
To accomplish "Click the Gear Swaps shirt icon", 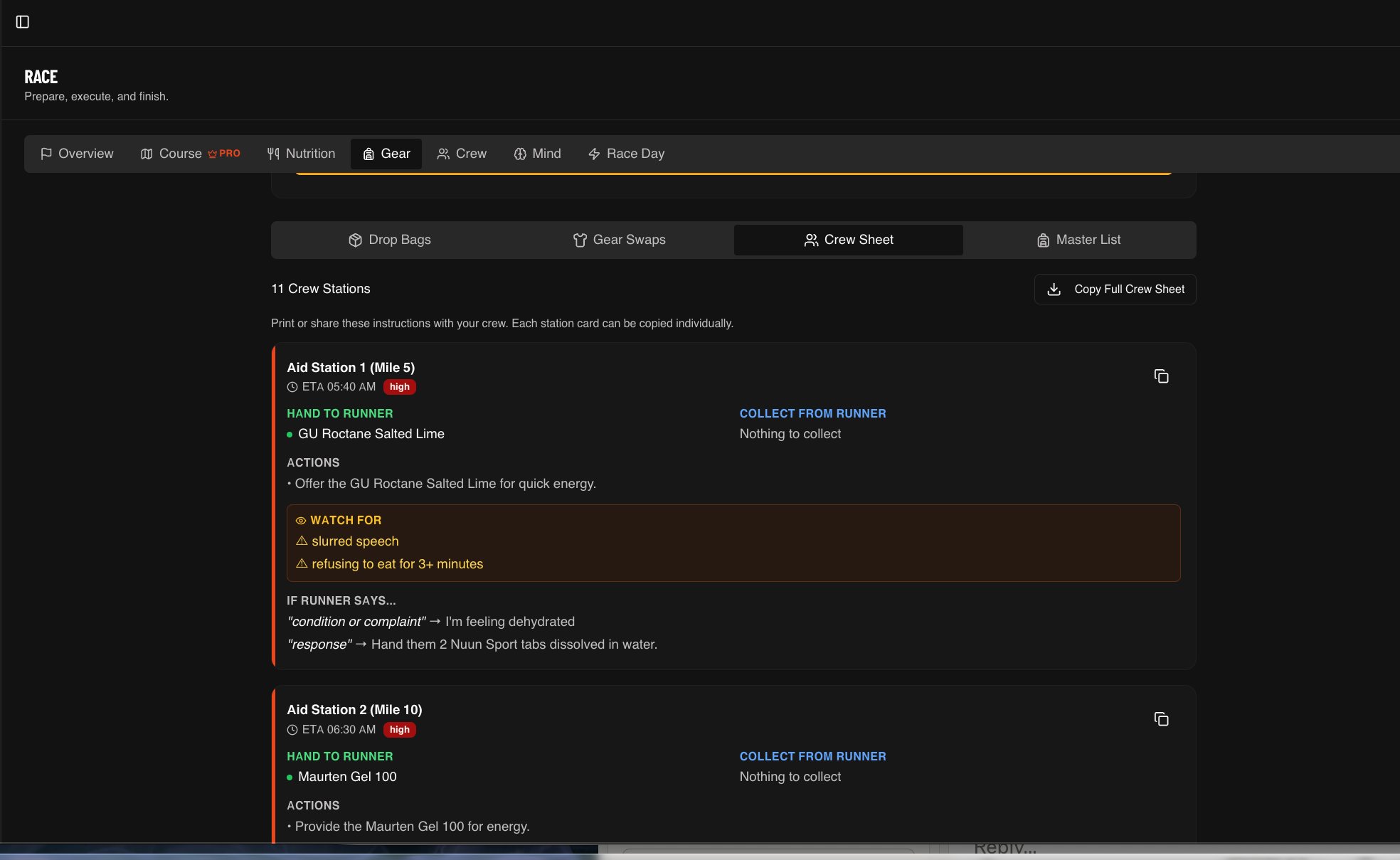I will point(580,240).
